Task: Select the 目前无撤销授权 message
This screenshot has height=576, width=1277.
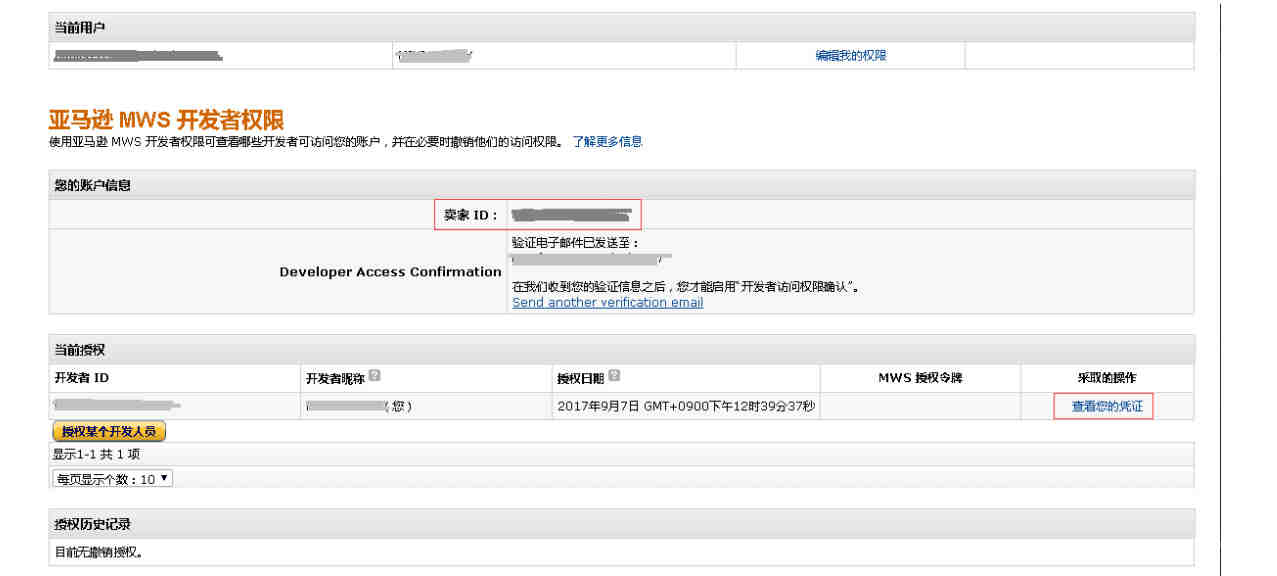Action: click(x=98, y=552)
